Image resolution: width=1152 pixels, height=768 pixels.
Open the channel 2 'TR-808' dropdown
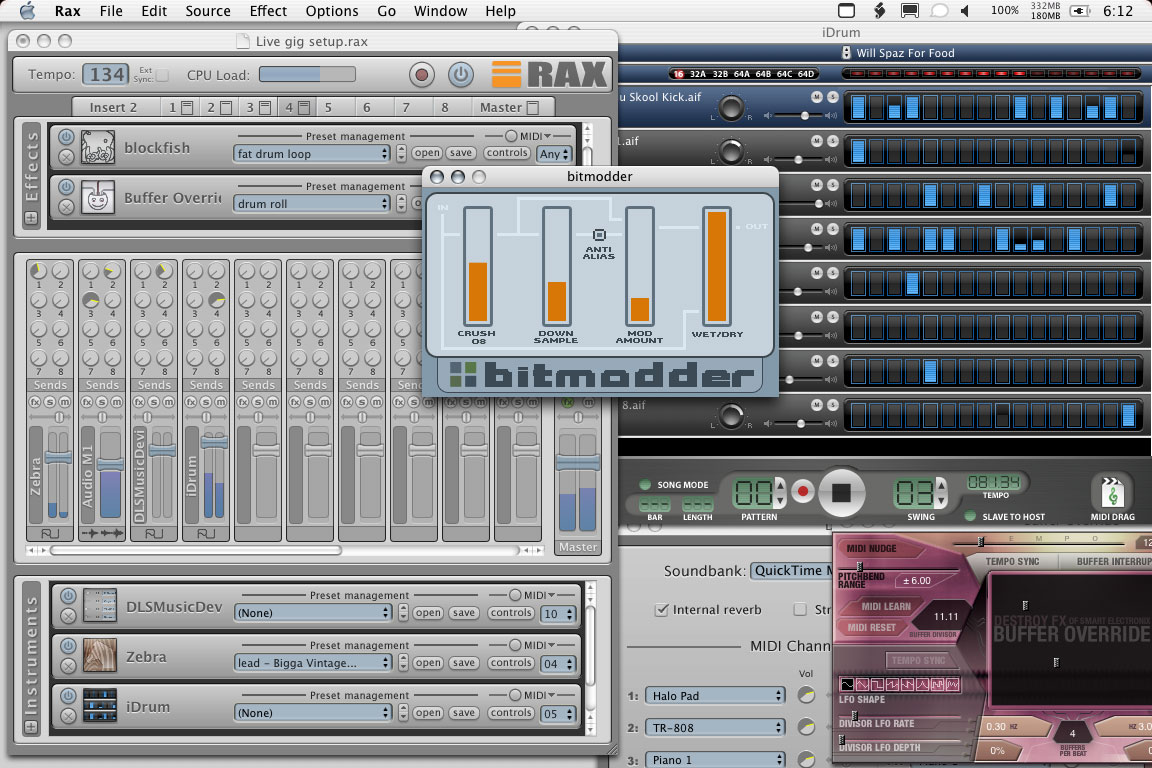715,728
